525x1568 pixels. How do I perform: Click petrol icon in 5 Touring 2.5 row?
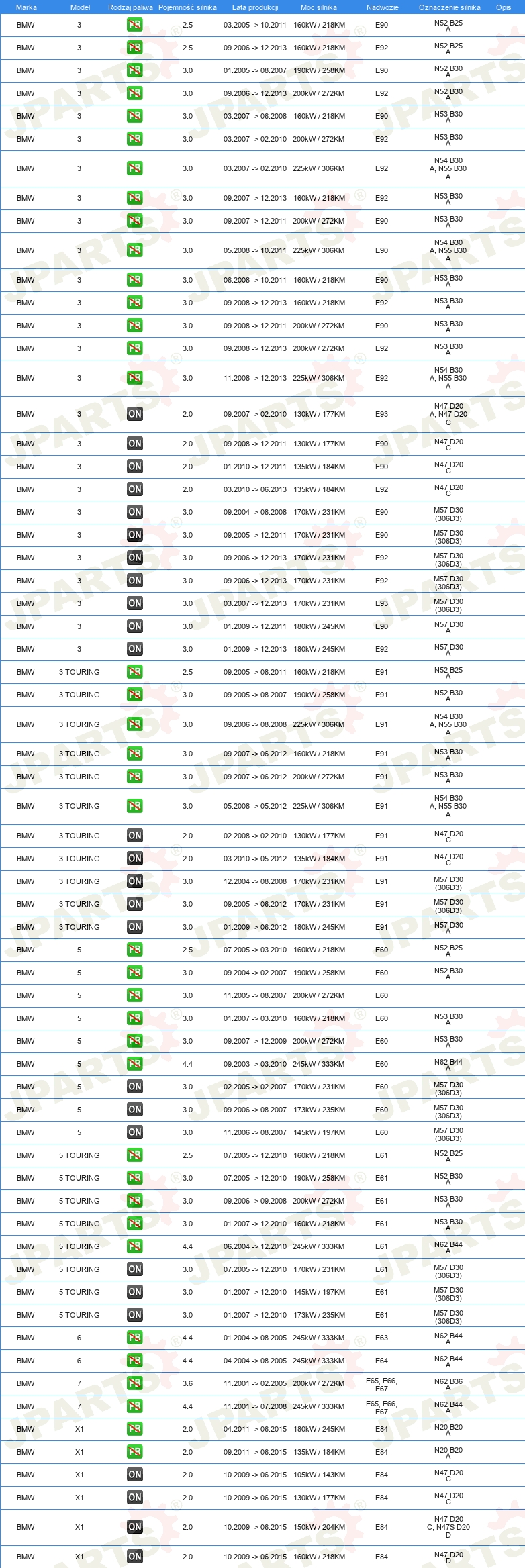point(134,1155)
